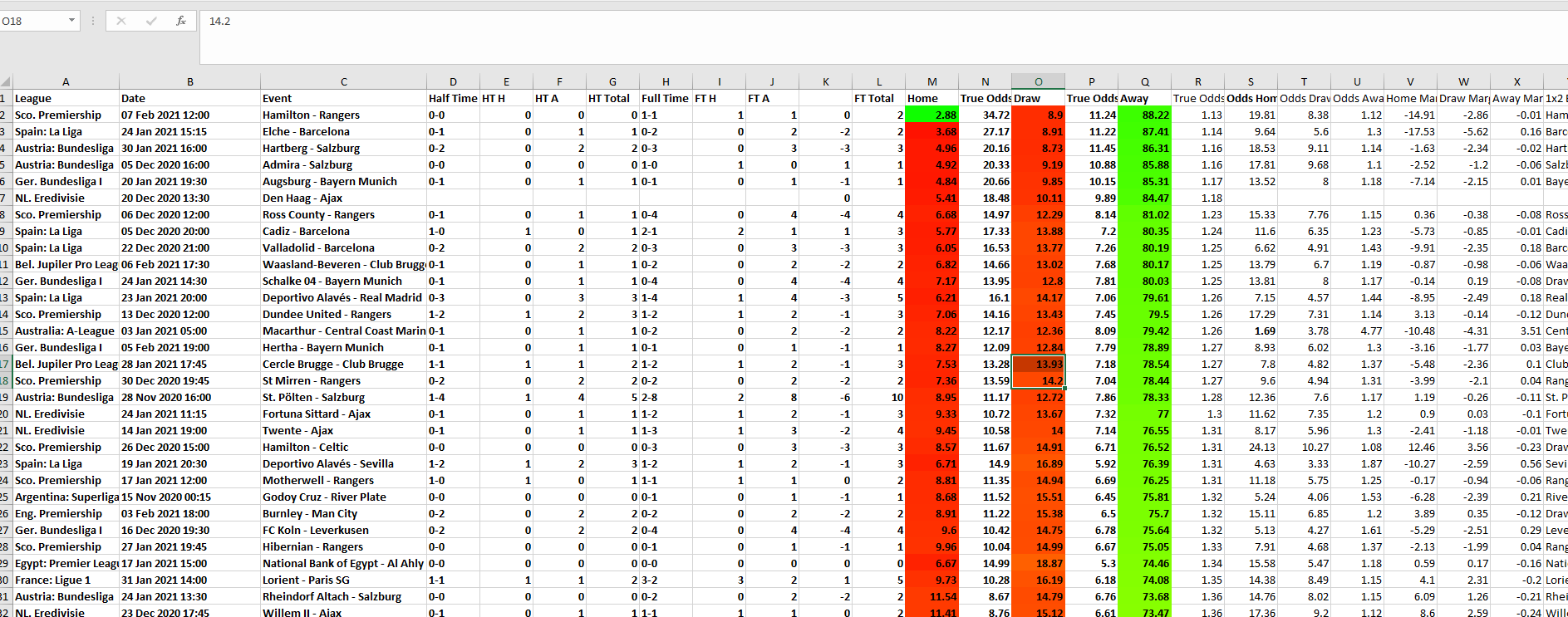Click the Draw header cell
Viewport: 1568px width, 617px height.
1038,98
